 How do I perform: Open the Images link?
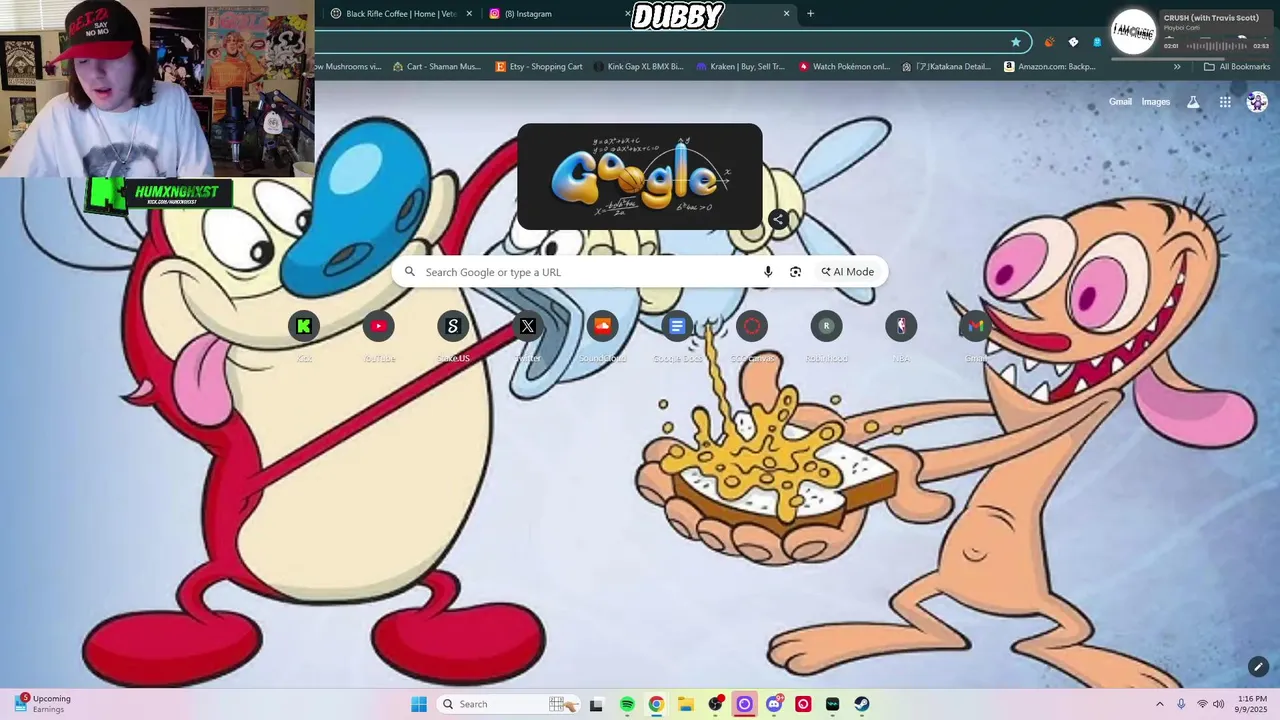click(x=1156, y=102)
